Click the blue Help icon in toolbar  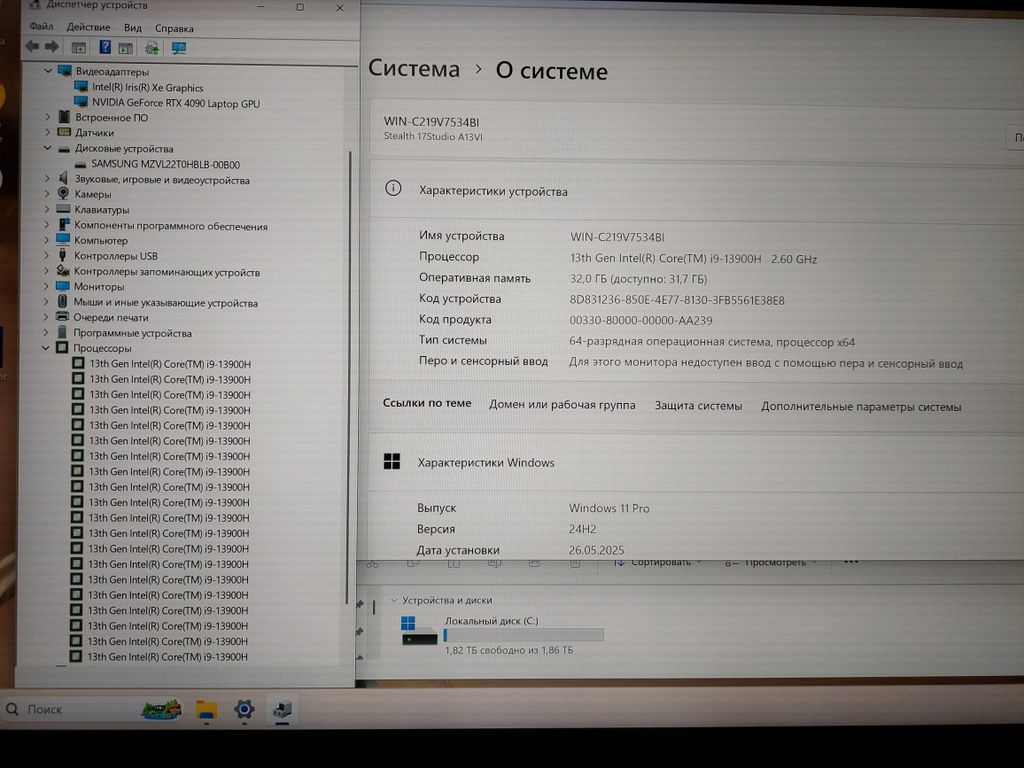[x=105, y=47]
